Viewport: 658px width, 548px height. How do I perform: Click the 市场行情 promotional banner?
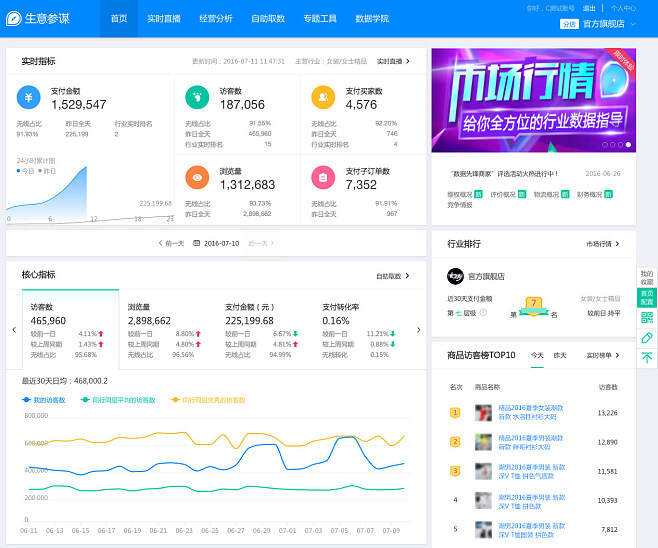coord(533,100)
